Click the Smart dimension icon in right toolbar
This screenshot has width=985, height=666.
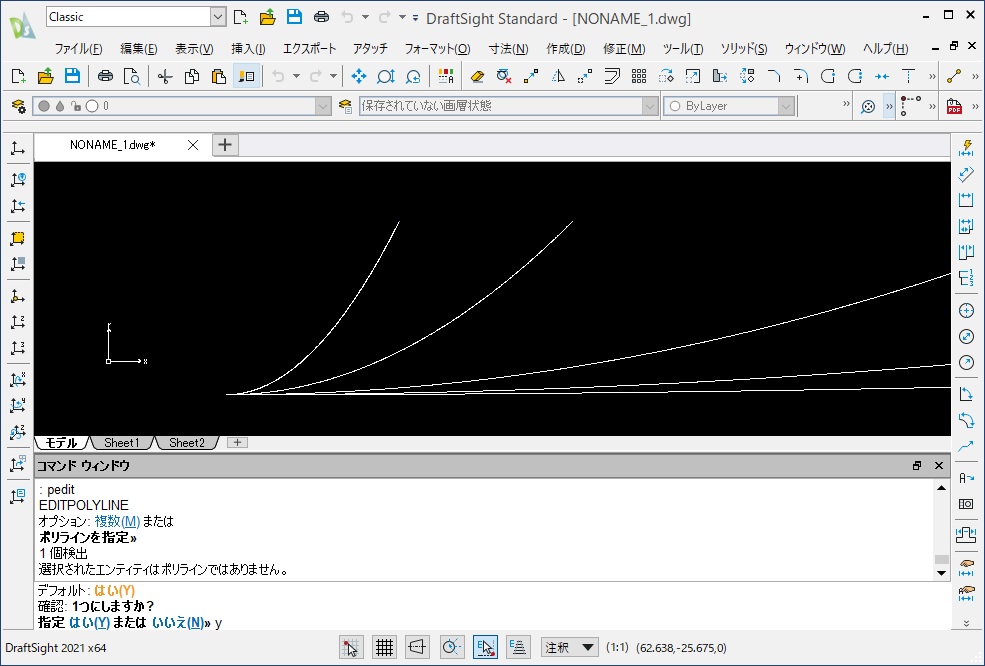(966, 148)
